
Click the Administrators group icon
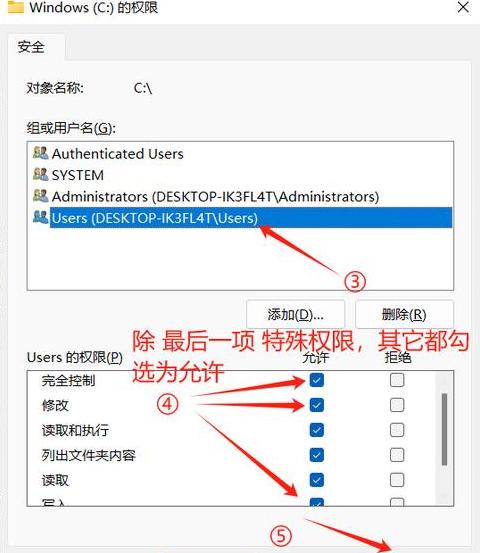click(x=41, y=196)
